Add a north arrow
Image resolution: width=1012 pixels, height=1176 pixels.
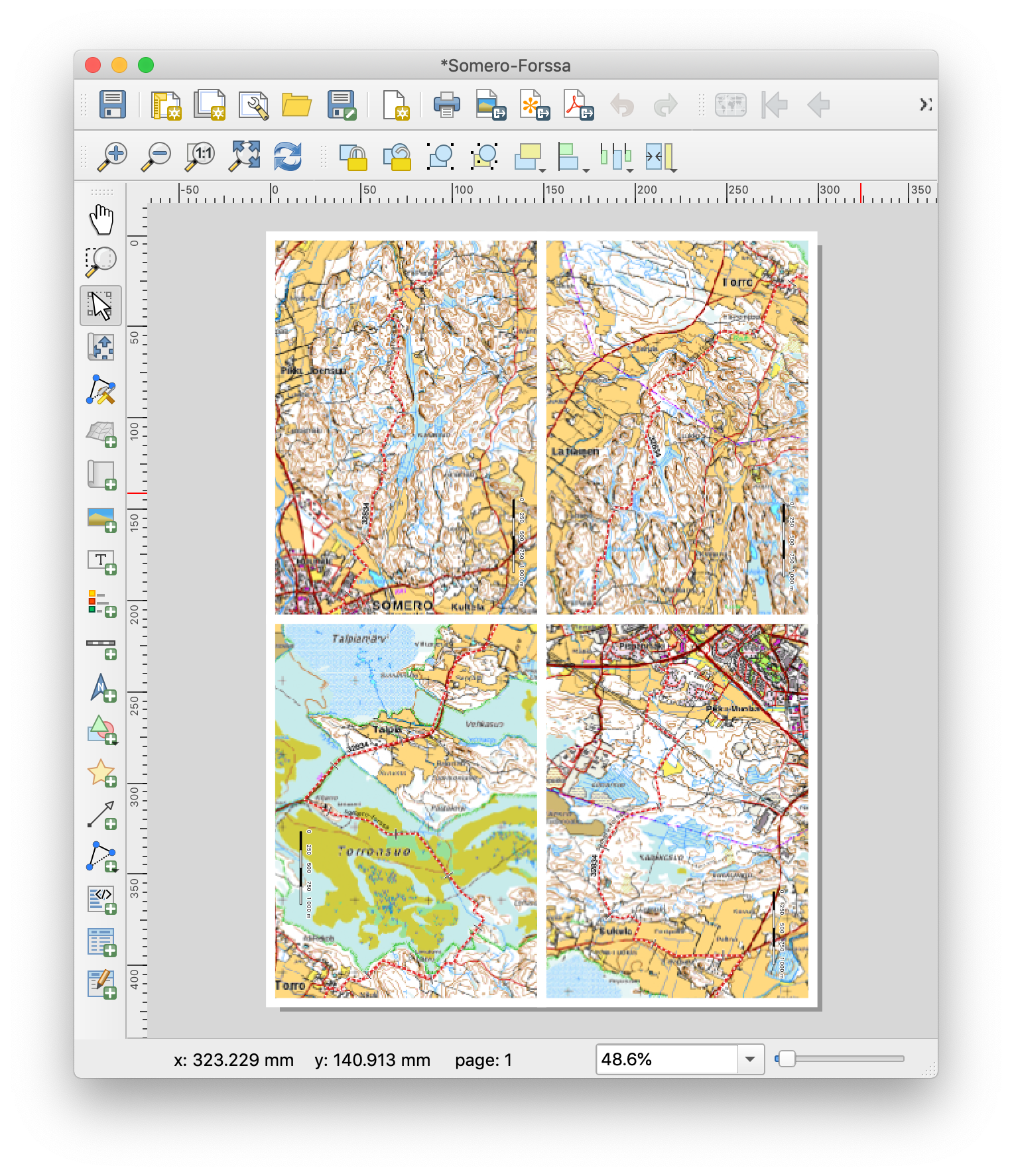pyautogui.click(x=101, y=688)
